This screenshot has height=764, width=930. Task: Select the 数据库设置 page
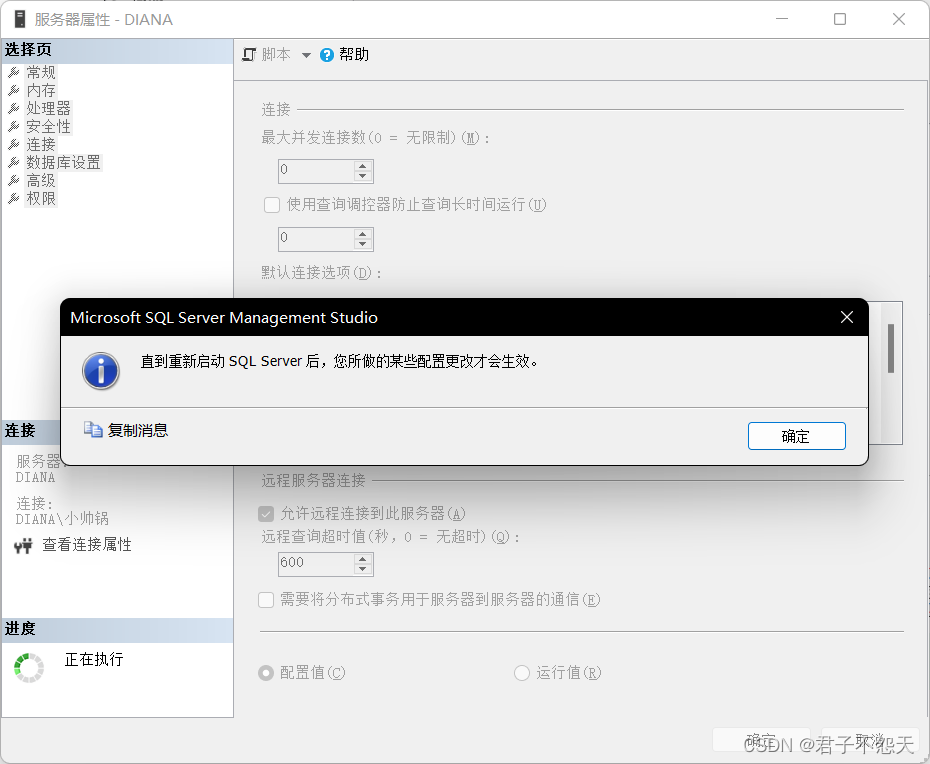tap(63, 162)
